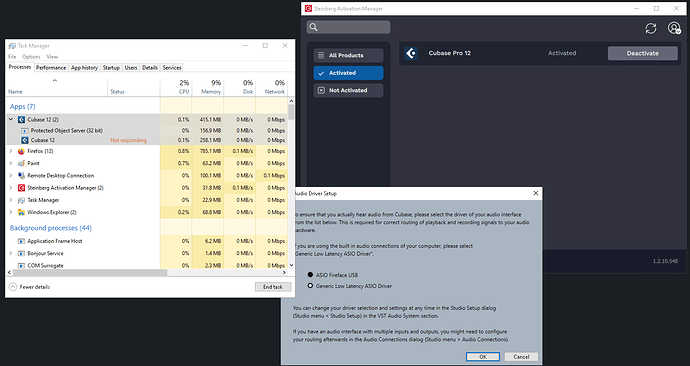Click OK in Audio Driver Setup
This screenshot has width=690, height=366.
pos(483,357)
